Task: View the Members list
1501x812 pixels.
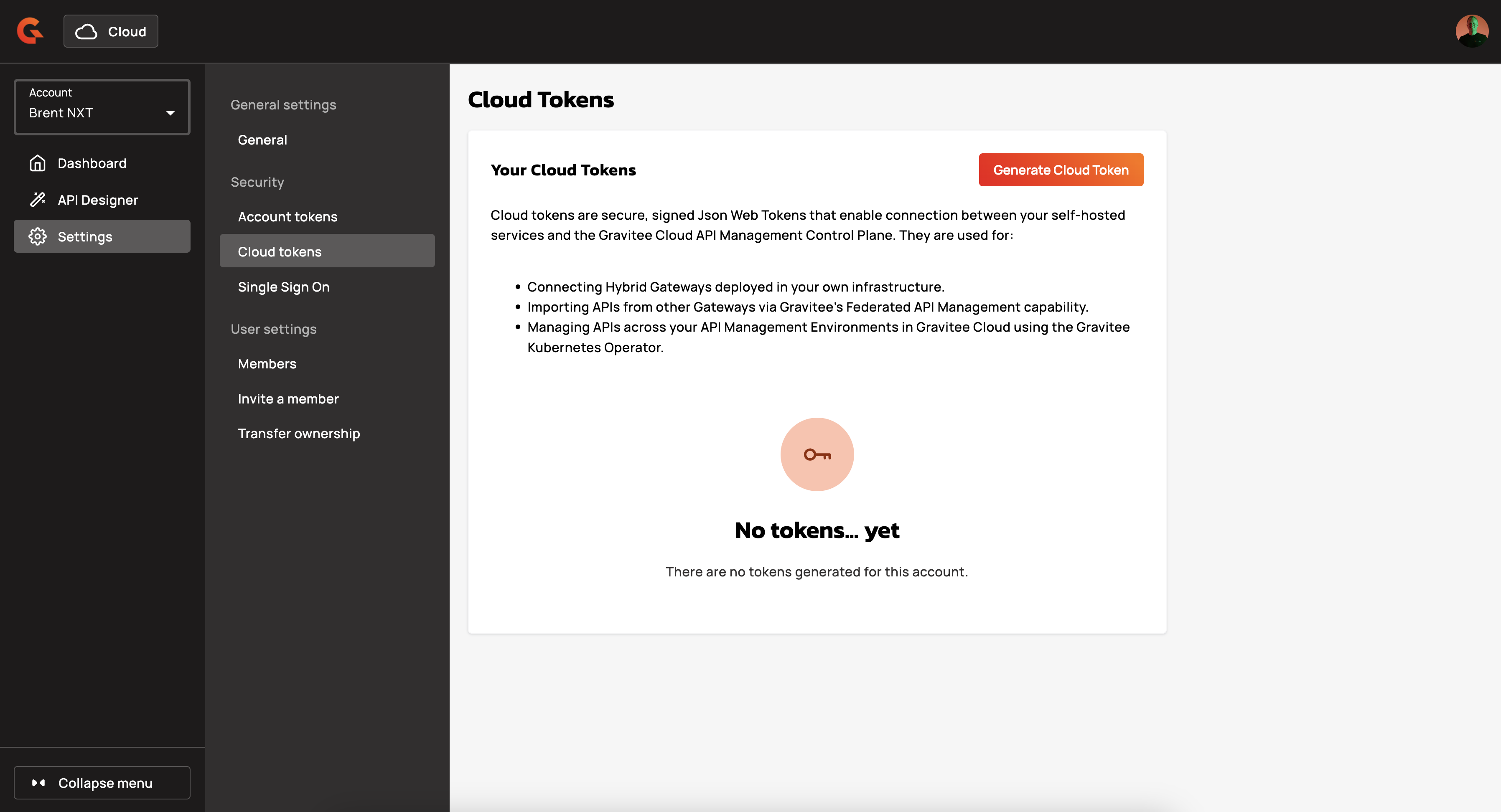Action: click(x=267, y=364)
